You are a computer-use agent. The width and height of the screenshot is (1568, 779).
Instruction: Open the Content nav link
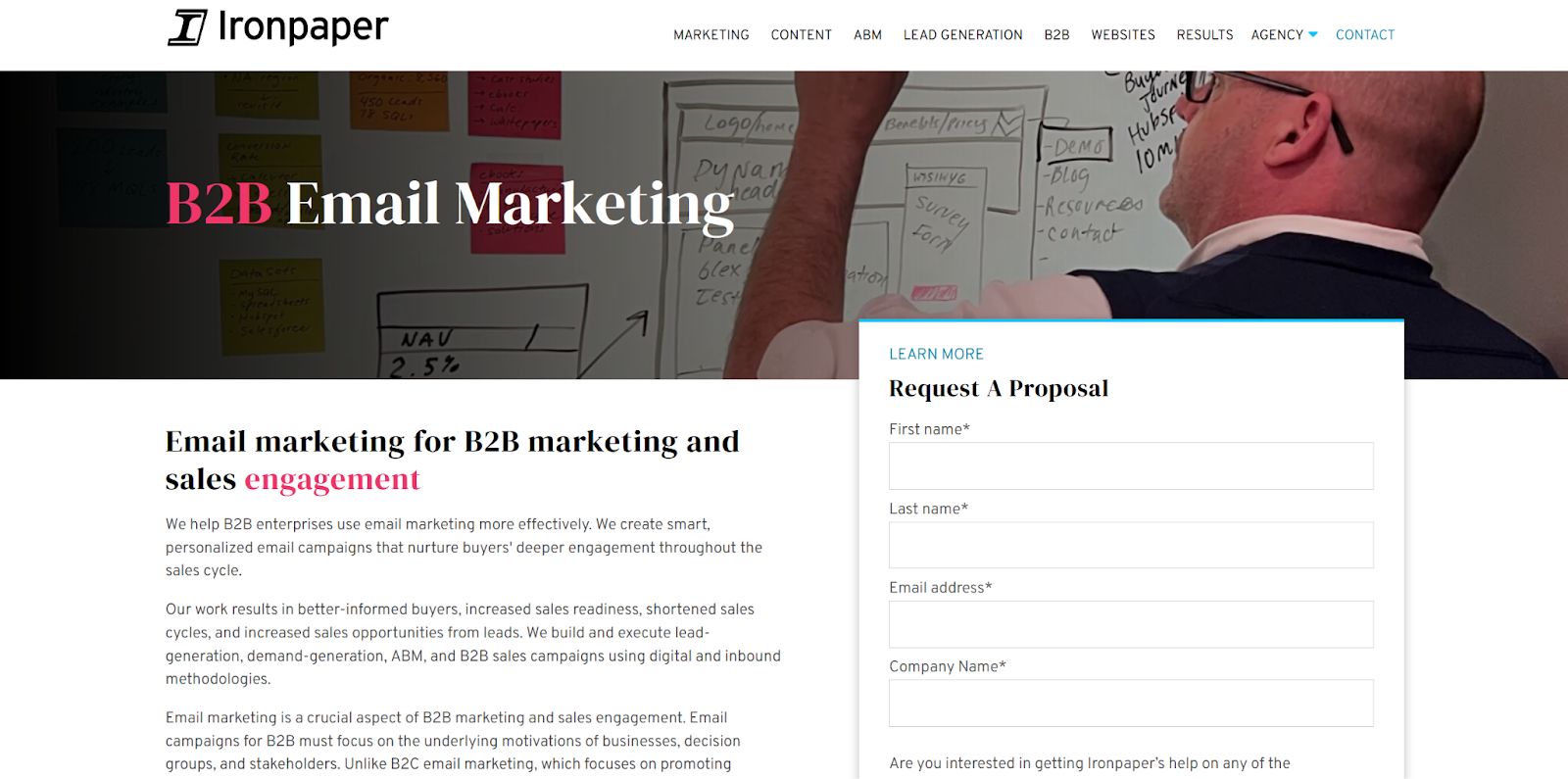click(801, 35)
